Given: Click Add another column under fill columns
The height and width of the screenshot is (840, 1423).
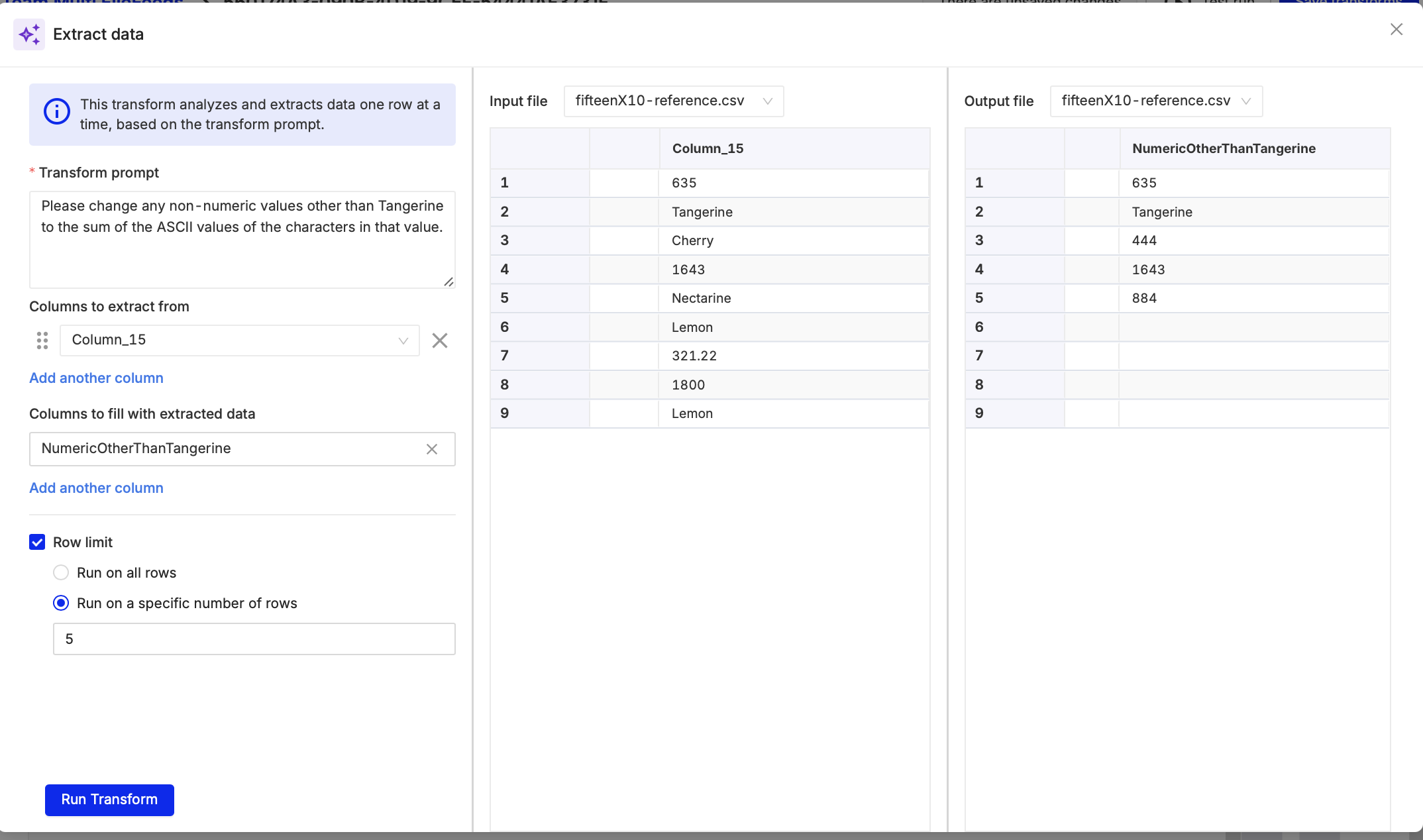Looking at the screenshot, I should point(96,488).
